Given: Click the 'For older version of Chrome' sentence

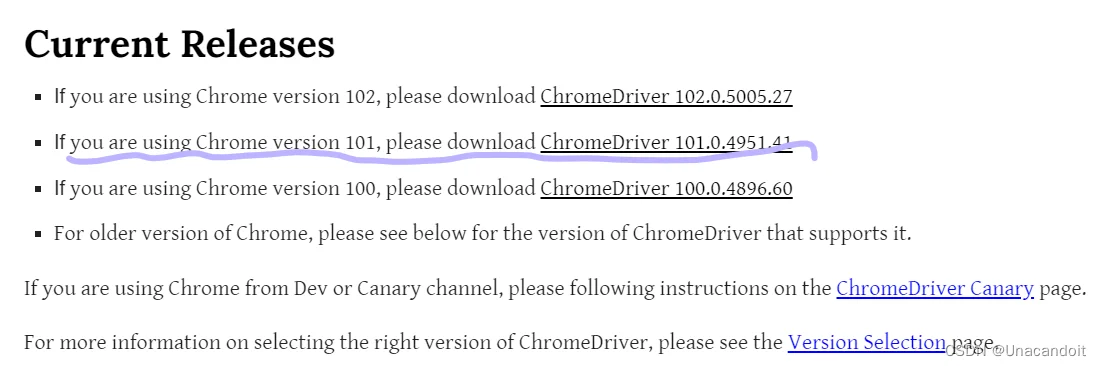Looking at the screenshot, I should (x=482, y=233).
